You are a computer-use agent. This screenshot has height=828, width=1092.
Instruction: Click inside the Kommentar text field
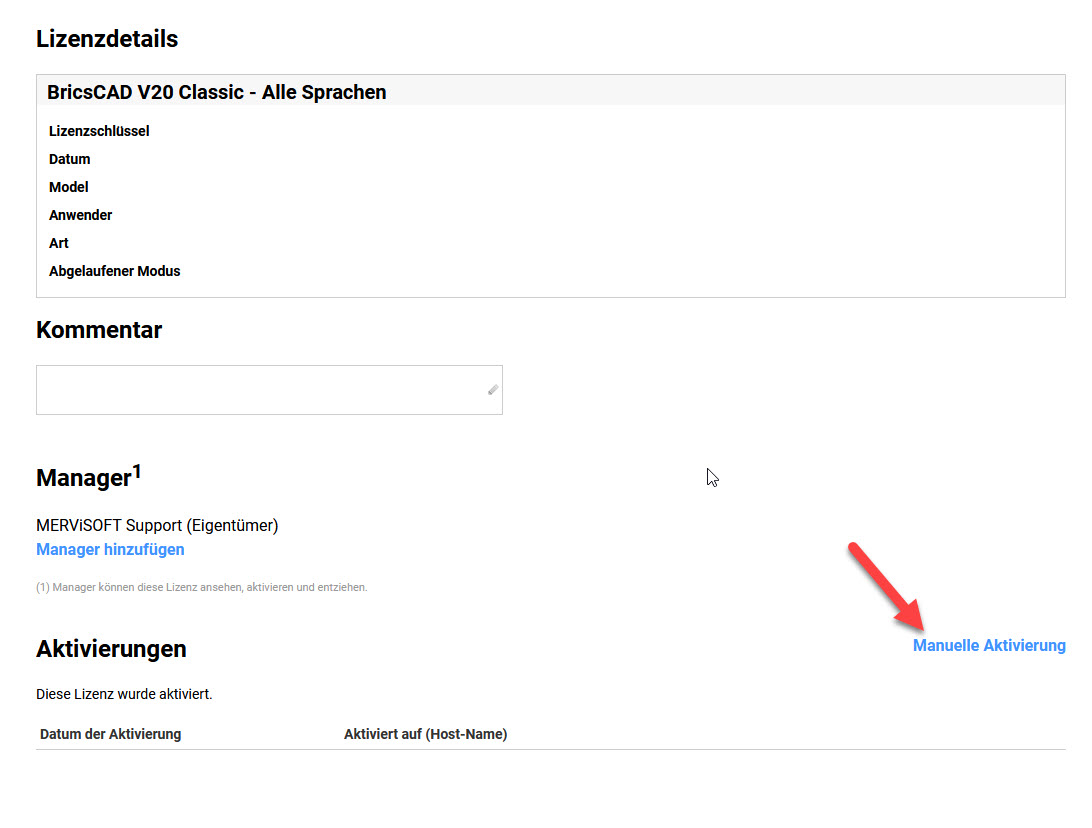point(260,390)
